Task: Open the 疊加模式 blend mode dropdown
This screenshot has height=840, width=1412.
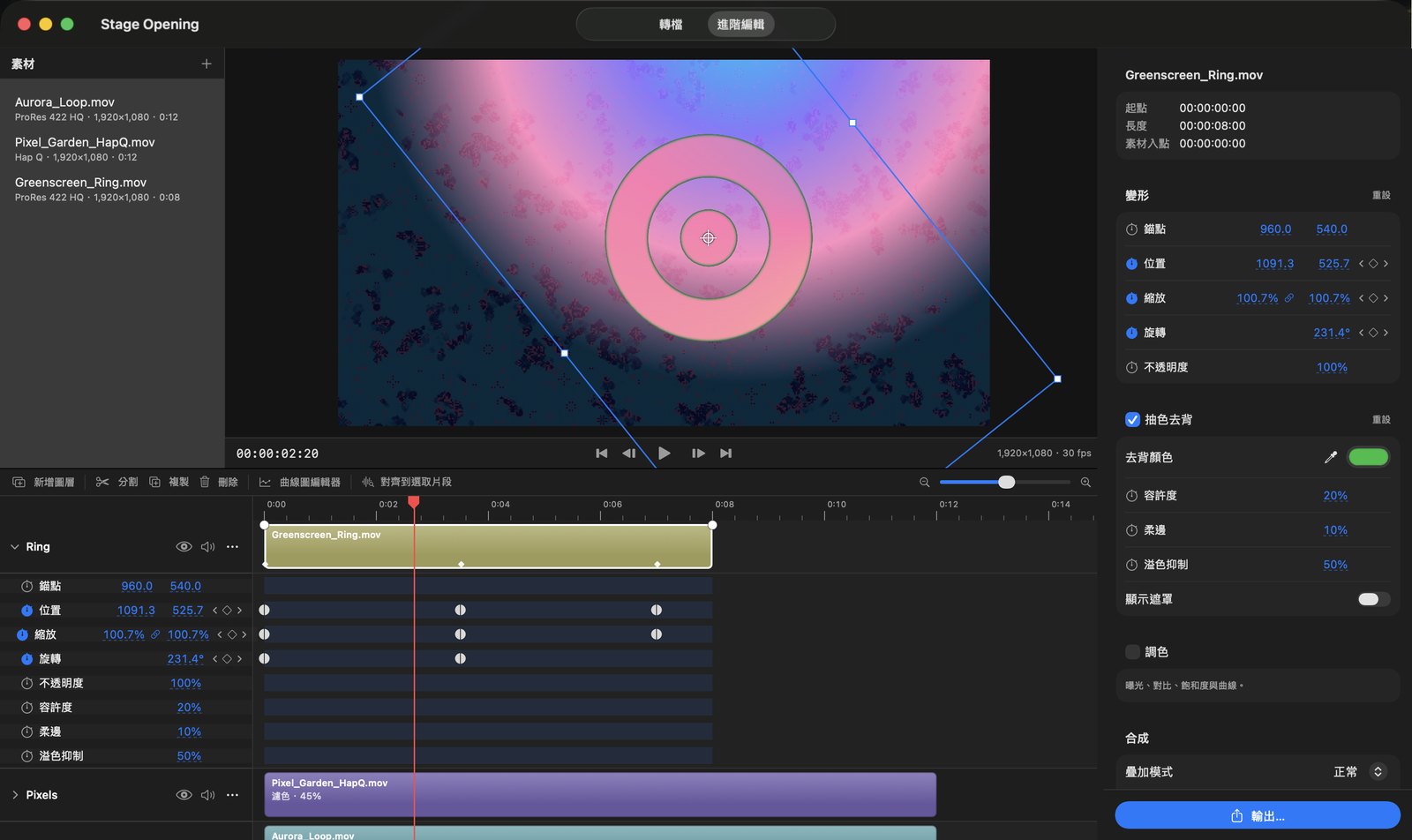Action: tap(1359, 772)
